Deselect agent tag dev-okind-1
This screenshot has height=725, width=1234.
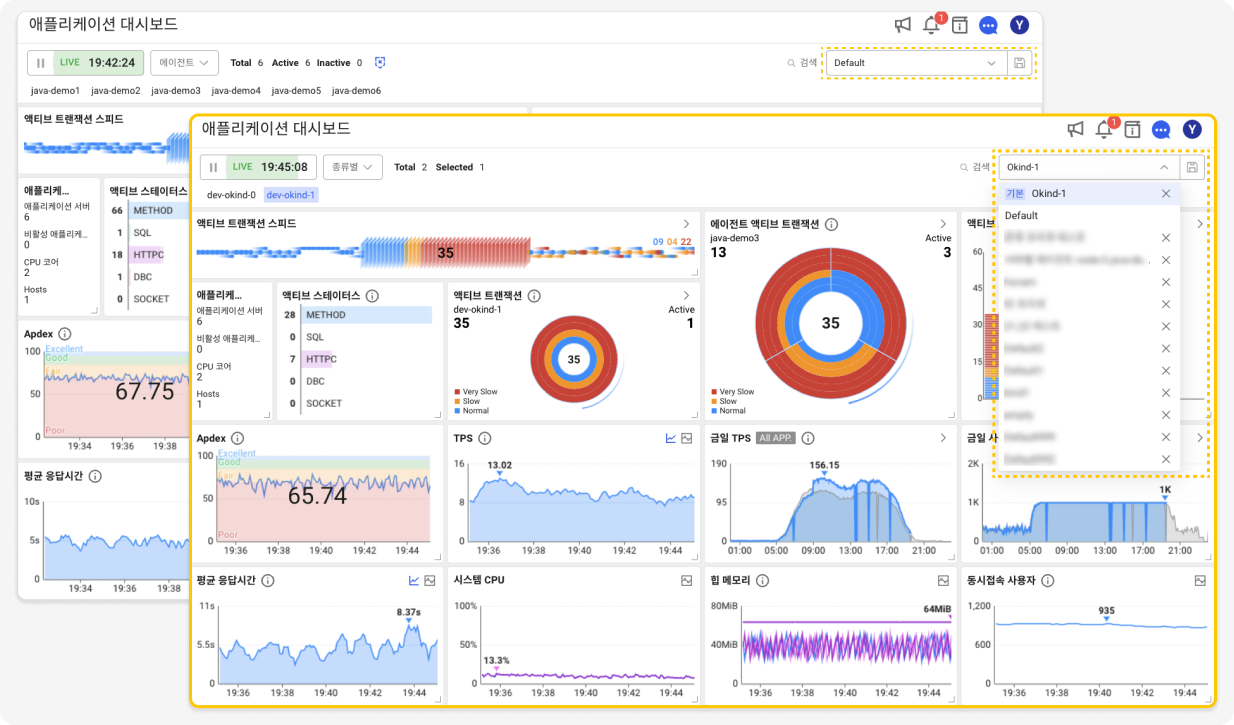click(x=291, y=195)
